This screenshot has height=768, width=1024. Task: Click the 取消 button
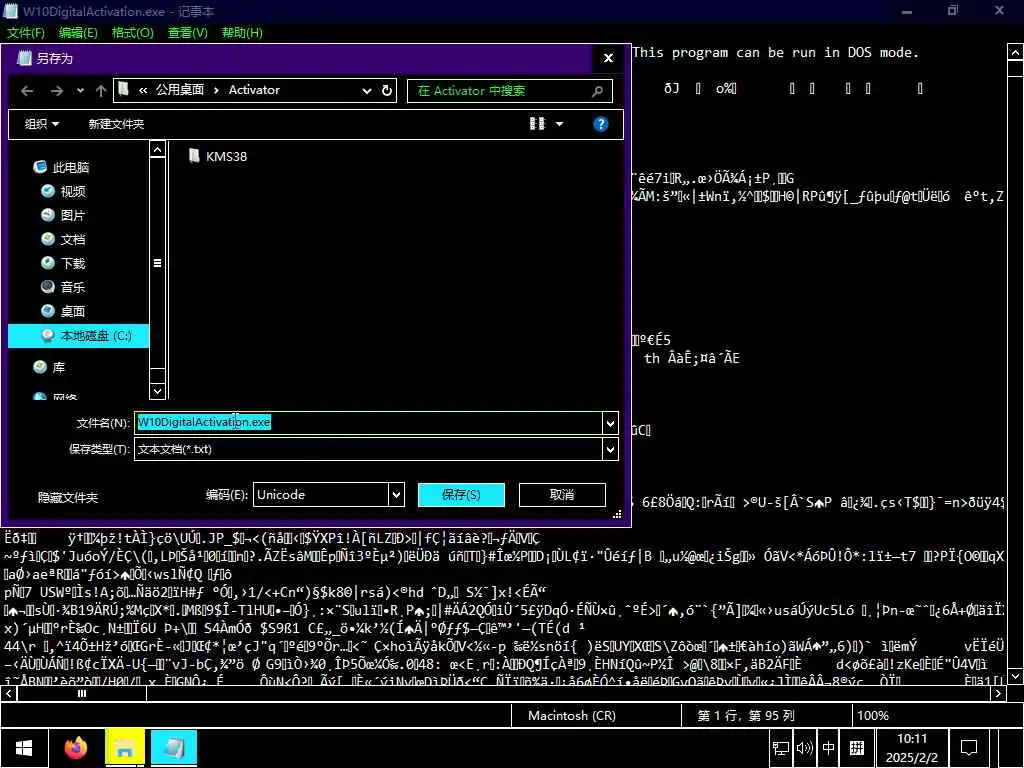point(562,495)
